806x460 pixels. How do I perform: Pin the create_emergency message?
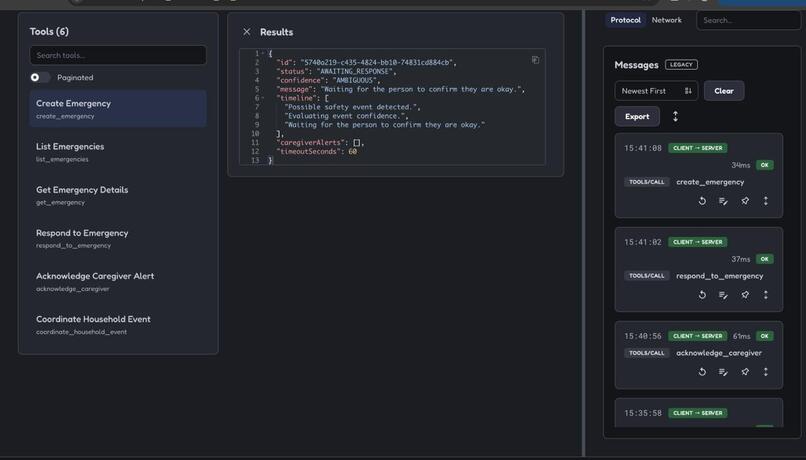click(x=745, y=201)
